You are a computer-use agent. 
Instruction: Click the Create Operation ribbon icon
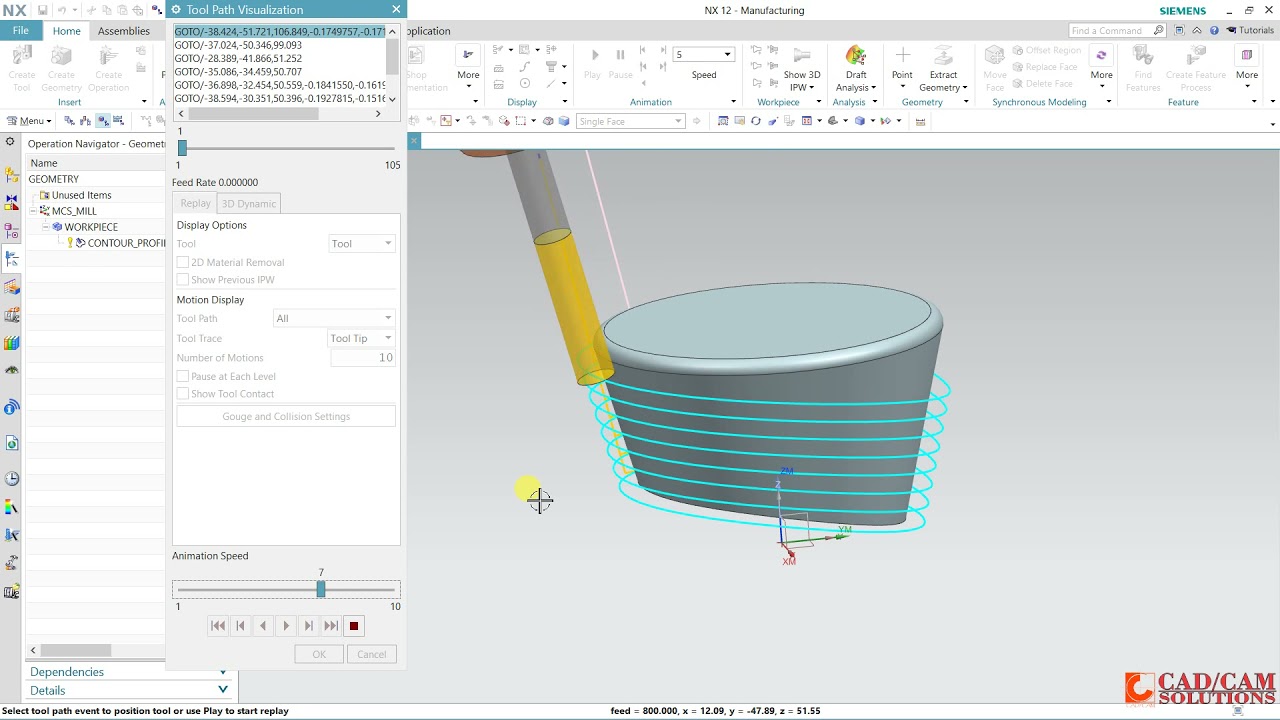tap(108, 67)
